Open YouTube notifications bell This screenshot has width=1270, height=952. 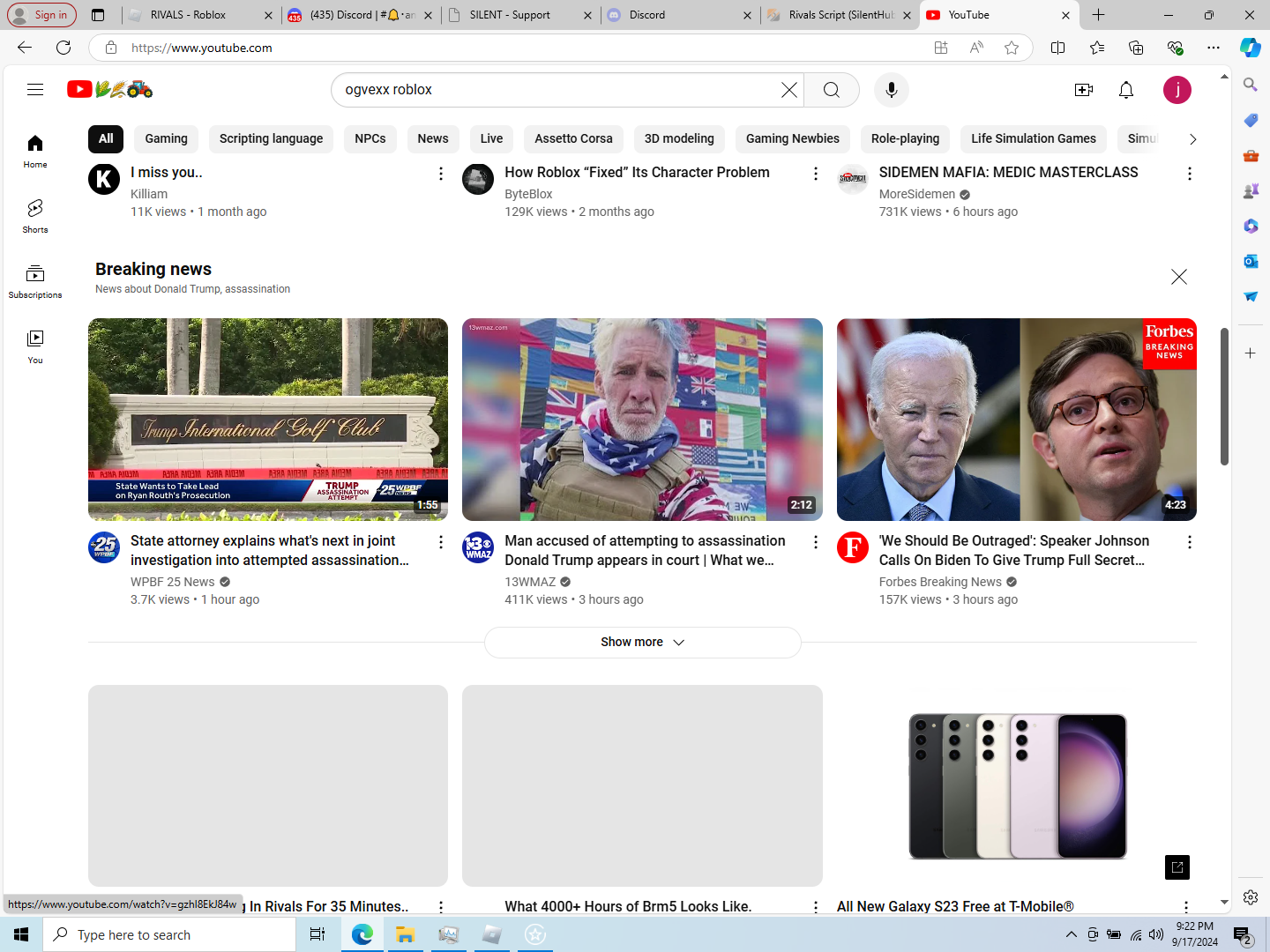click(1126, 90)
